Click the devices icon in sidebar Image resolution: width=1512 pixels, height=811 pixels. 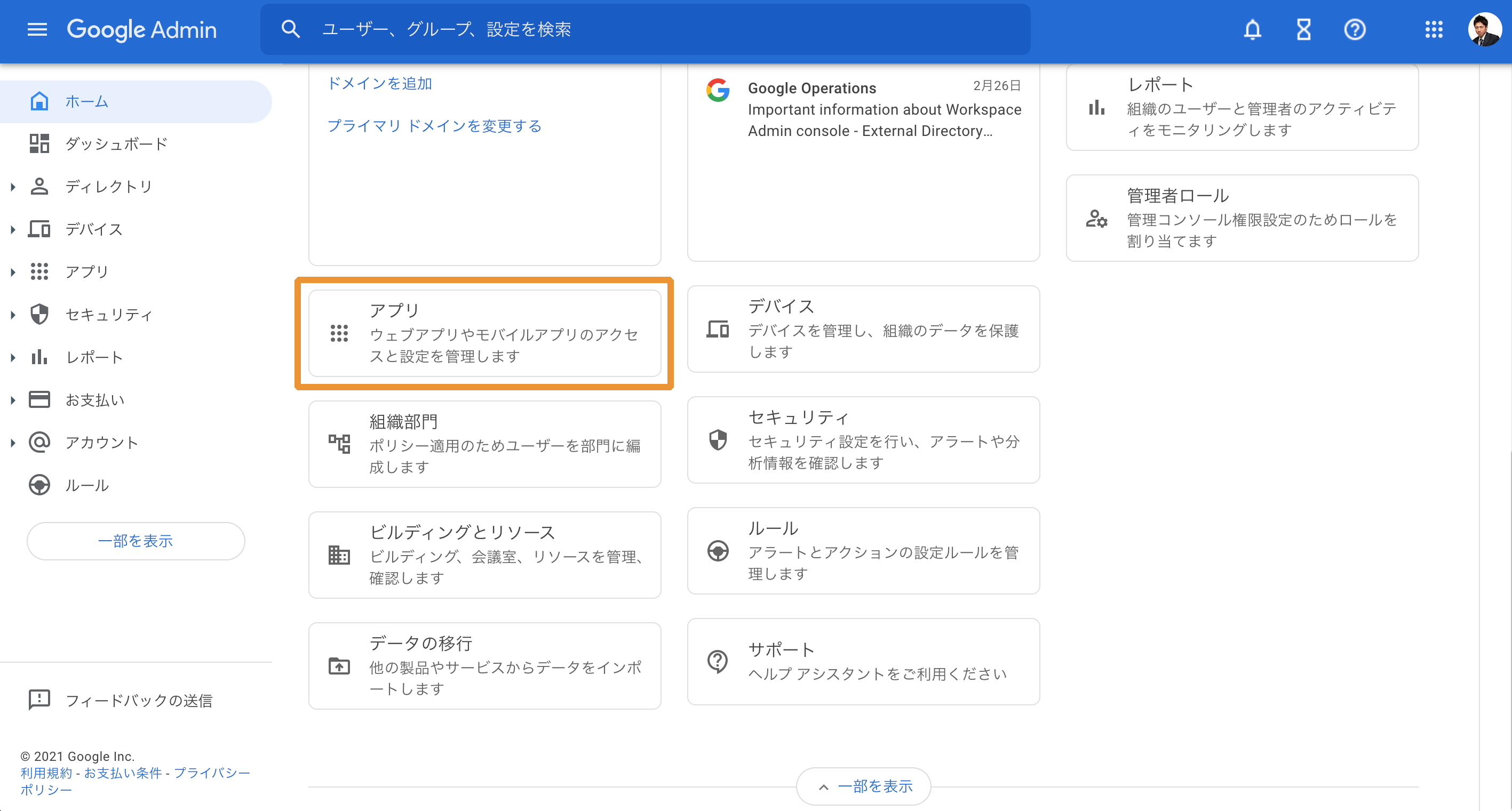pos(39,229)
